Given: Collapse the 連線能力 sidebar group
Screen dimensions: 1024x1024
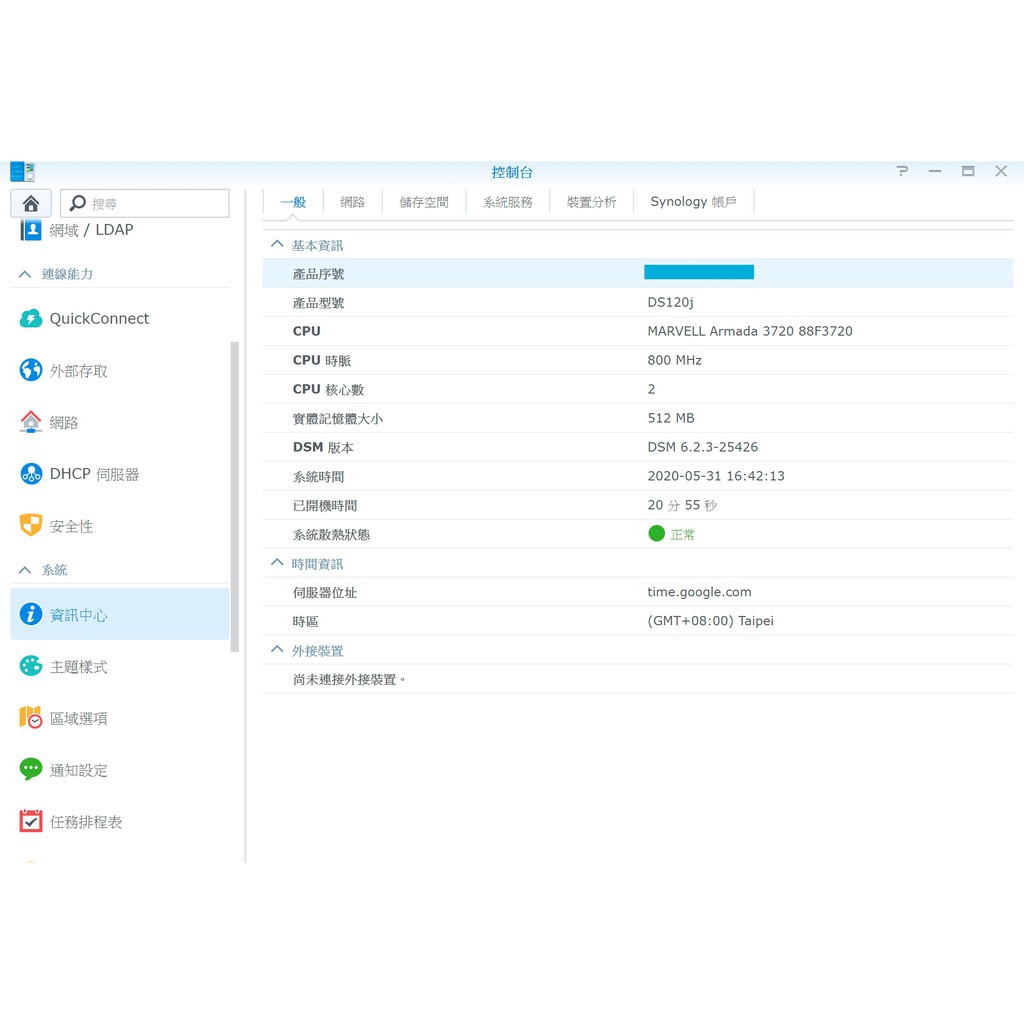Looking at the screenshot, I should click(25, 274).
